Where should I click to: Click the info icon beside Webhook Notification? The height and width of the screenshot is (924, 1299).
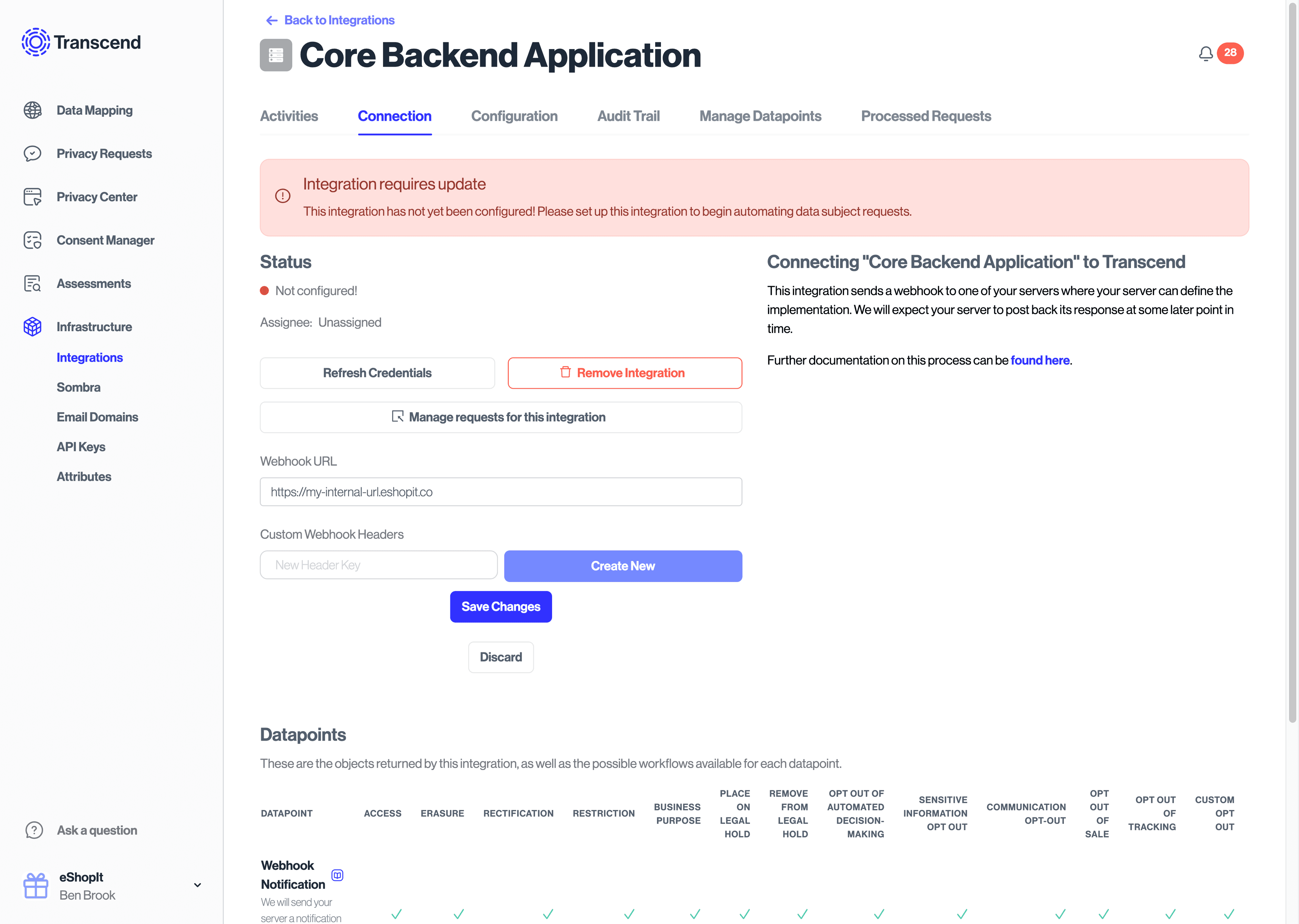(337, 875)
